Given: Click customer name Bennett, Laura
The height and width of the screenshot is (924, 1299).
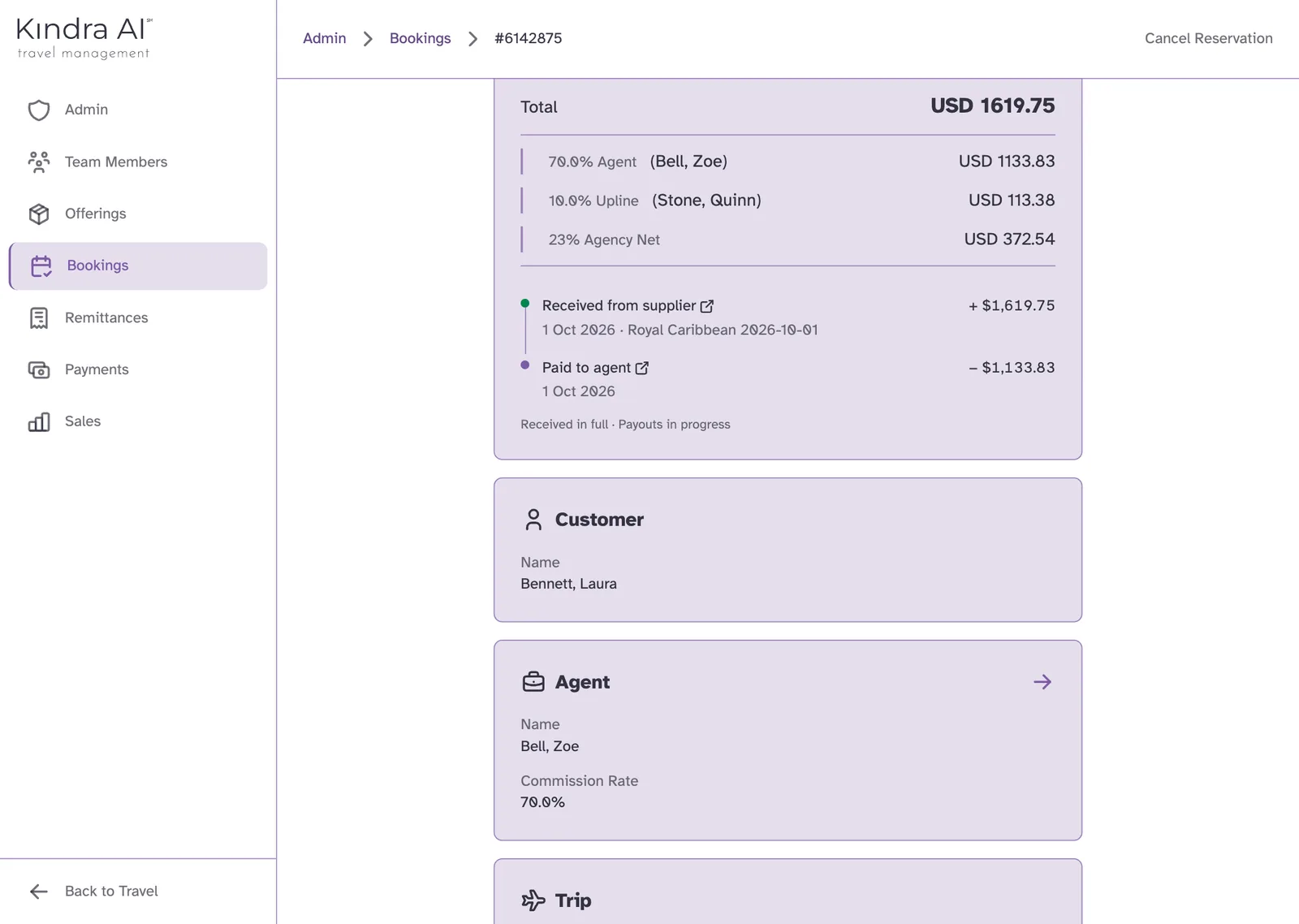Looking at the screenshot, I should tap(568, 584).
